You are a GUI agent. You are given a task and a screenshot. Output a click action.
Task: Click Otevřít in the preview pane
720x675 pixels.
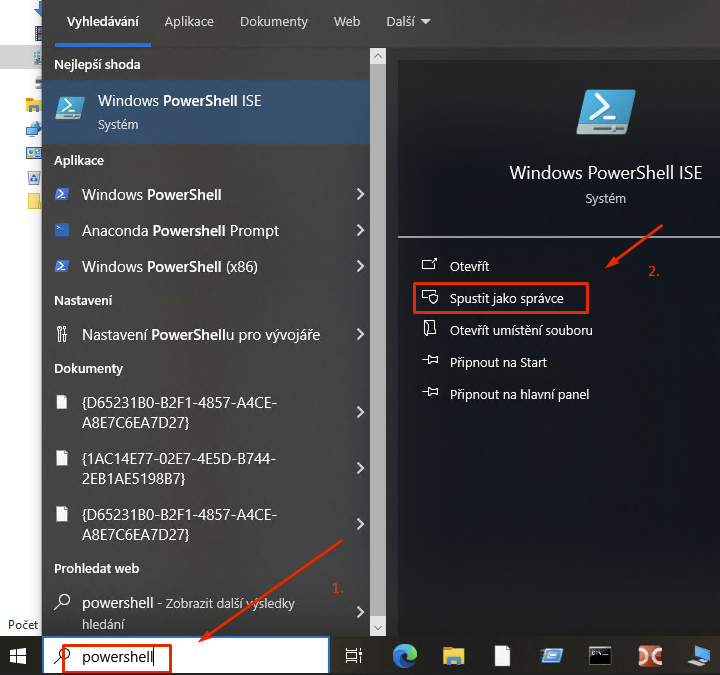coord(469,266)
